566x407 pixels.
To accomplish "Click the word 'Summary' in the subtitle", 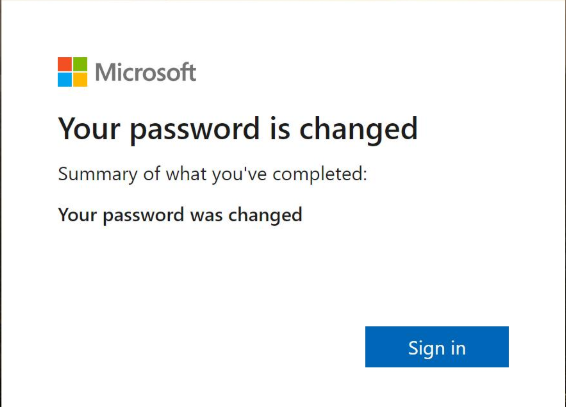I will click(x=98, y=175).
